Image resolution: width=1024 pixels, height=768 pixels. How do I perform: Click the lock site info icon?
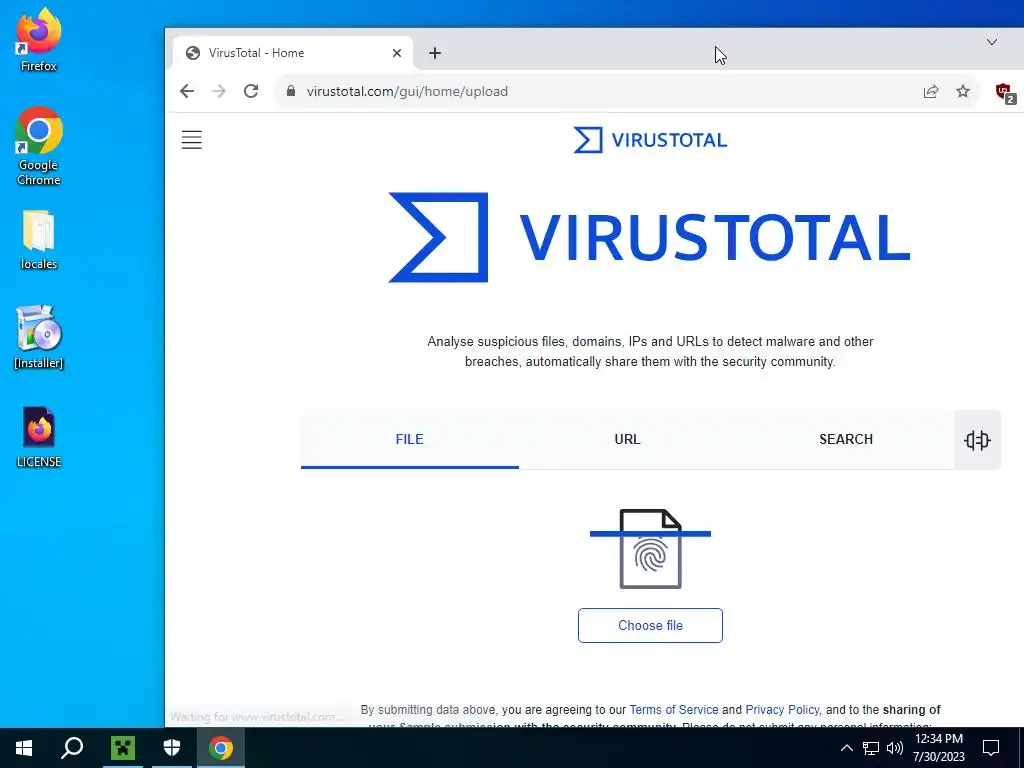(291, 91)
